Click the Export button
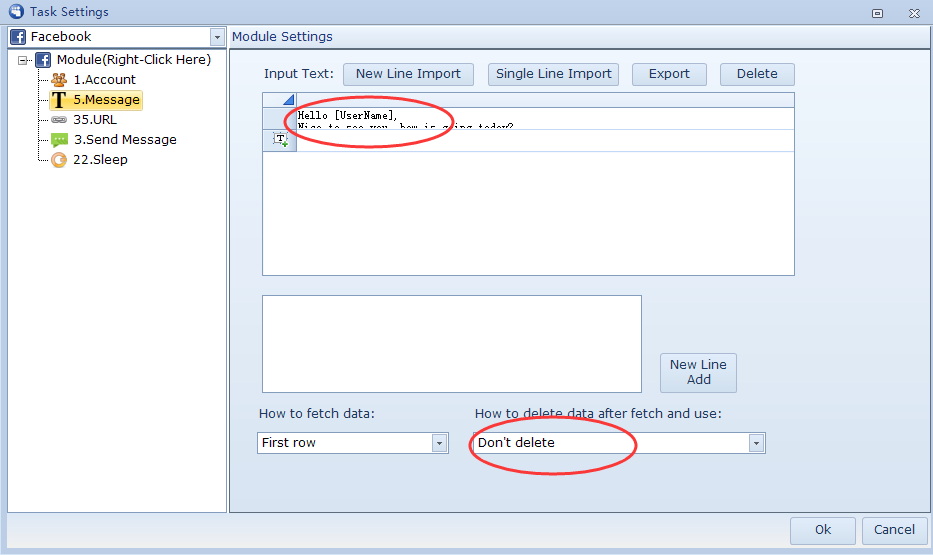933x555 pixels. 668,74
